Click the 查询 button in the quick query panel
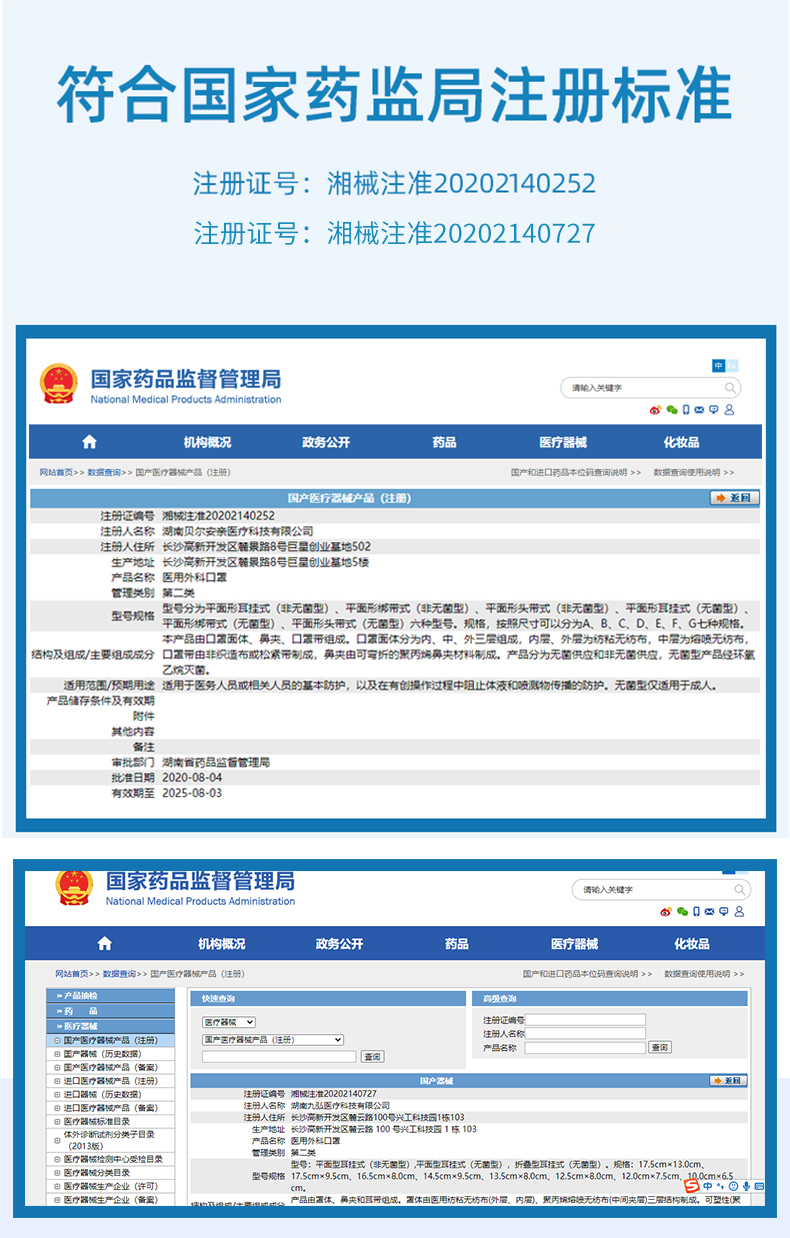Image resolution: width=790 pixels, height=1238 pixels. pyautogui.click(x=372, y=1057)
